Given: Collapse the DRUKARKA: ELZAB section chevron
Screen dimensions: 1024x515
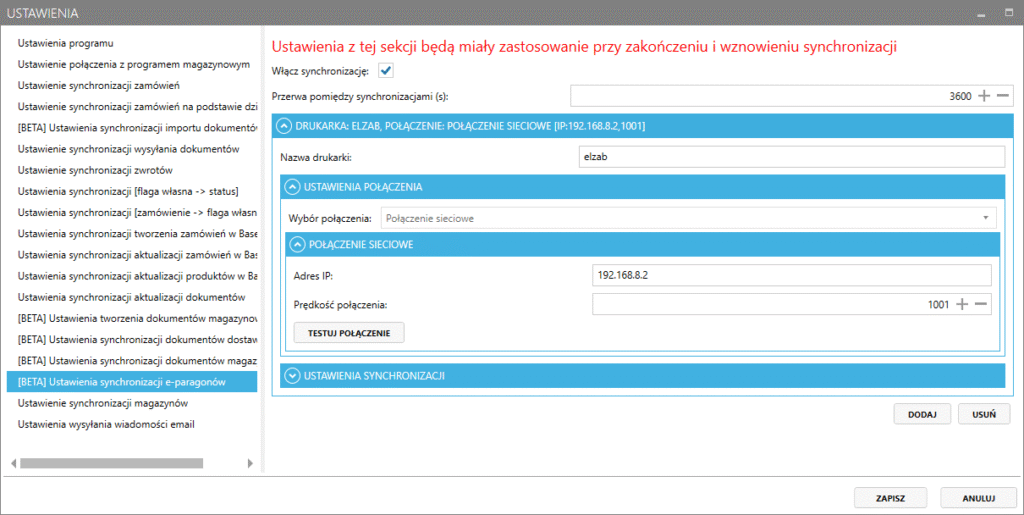Looking at the screenshot, I should (x=284, y=126).
